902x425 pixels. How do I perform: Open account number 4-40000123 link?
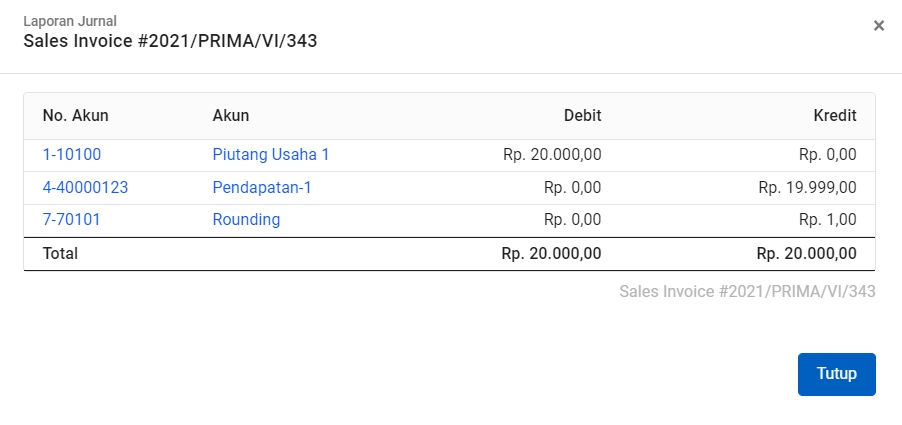86,187
